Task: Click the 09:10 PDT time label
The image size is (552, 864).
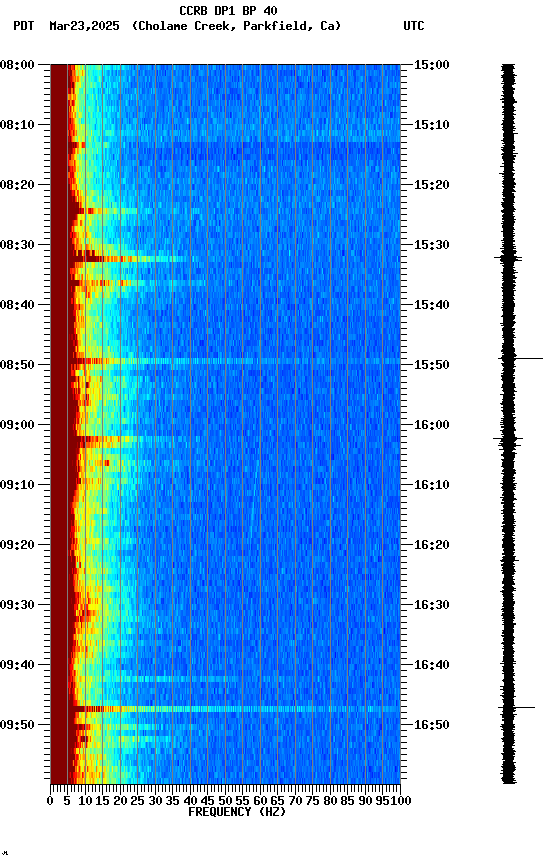Action: click(x=17, y=485)
